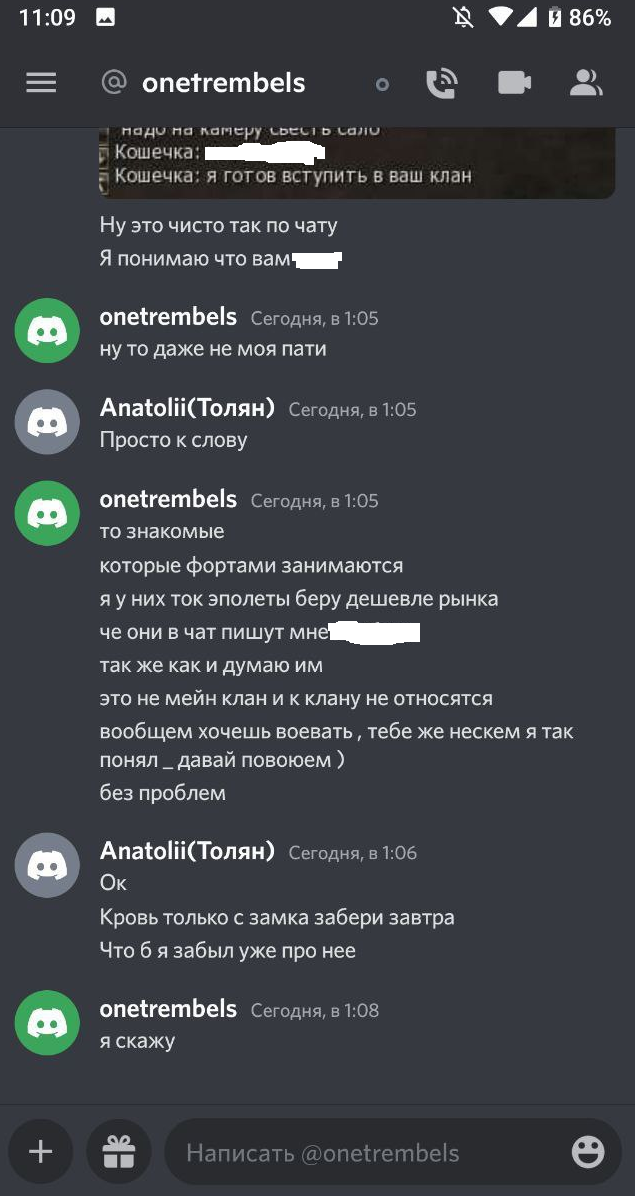
Task: Open the hamburger navigation menu
Action: 41,83
